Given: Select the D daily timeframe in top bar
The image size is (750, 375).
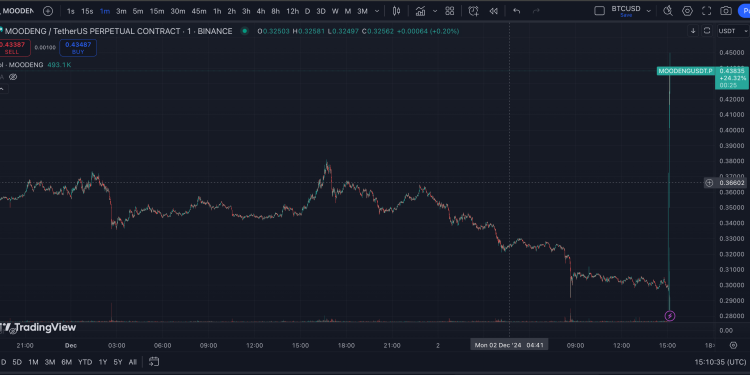Looking at the screenshot, I should 307,11.
